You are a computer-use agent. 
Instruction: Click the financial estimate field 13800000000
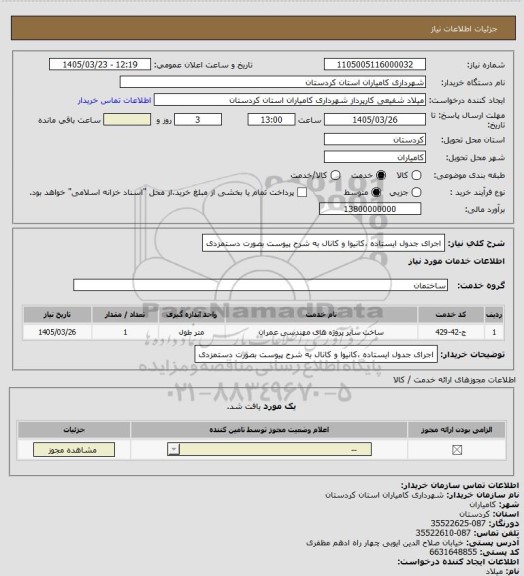point(370,209)
